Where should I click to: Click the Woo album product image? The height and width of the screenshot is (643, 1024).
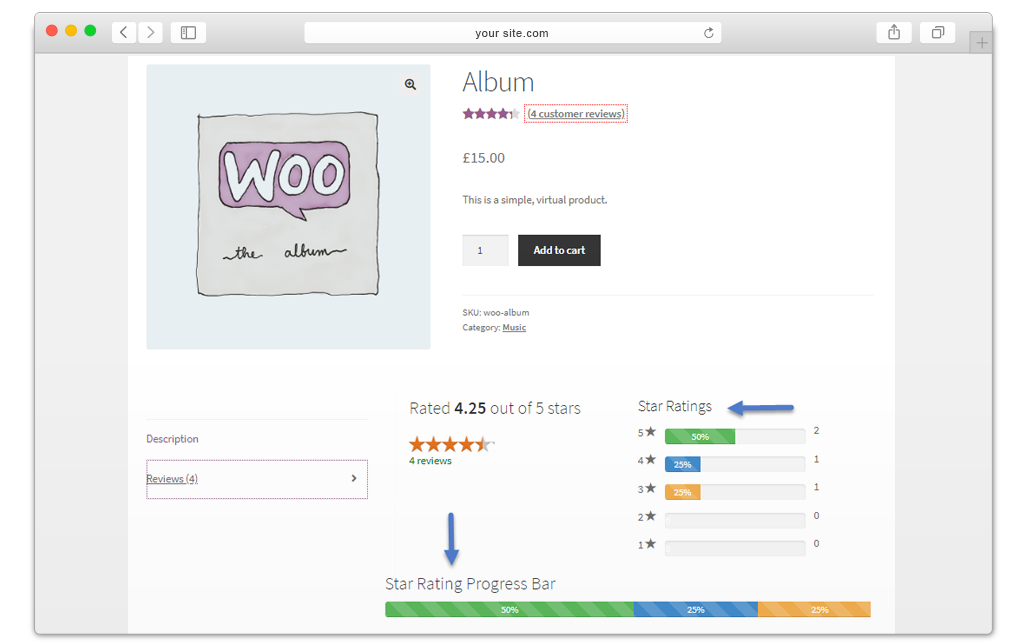pos(288,206)
